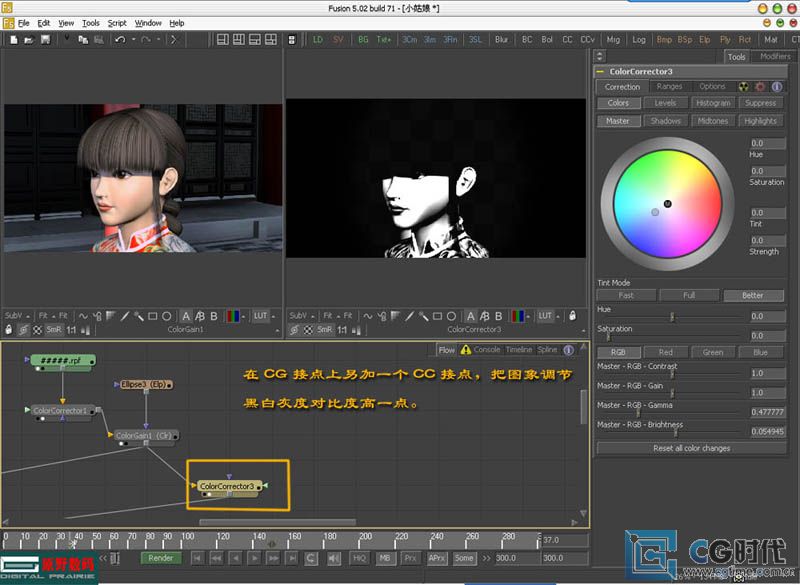Click the Redo arrow icon
This screenshot has width=800, height=585.
pyautogui.click(x=146, y=40)
